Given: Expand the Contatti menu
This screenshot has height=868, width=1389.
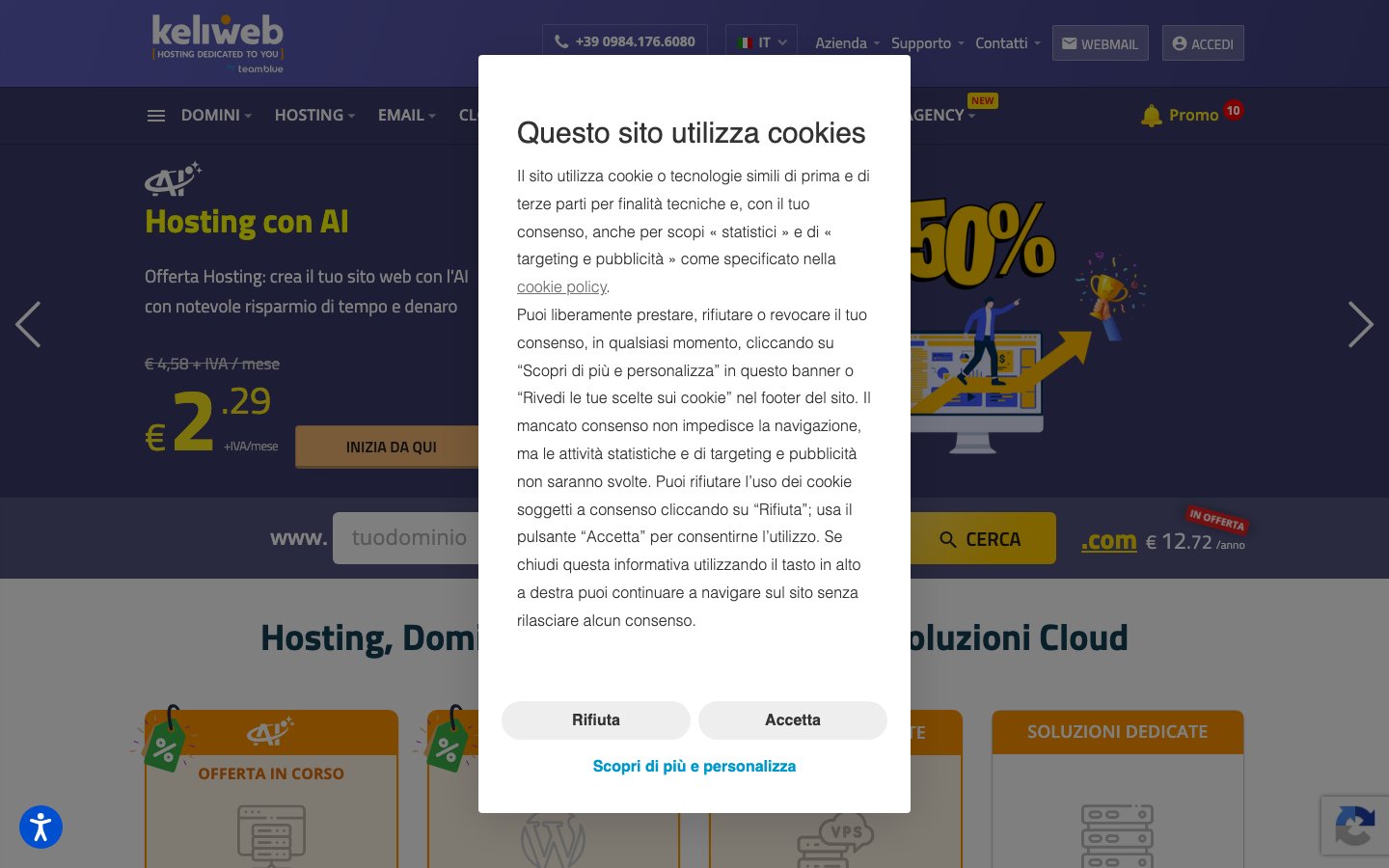Looking at the screenshot, I should click(x=1008, y=43).
